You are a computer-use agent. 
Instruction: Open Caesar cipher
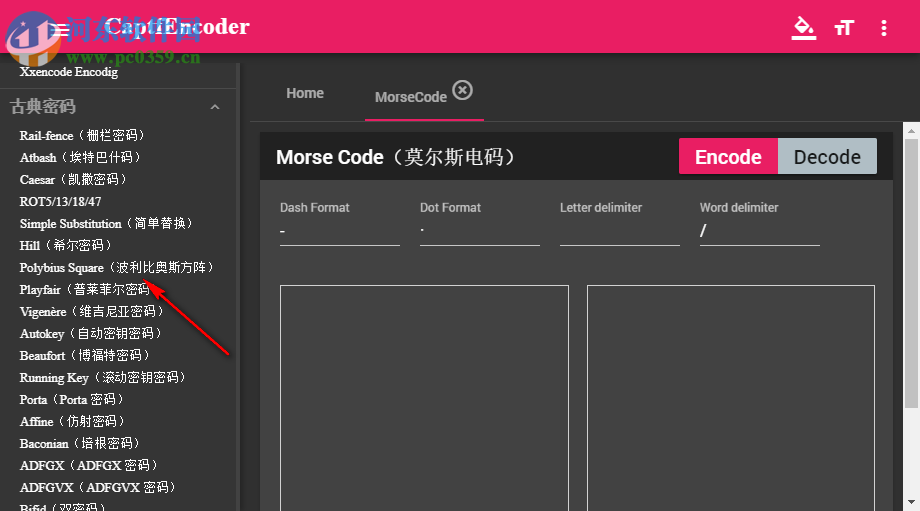tap(73, 180)
